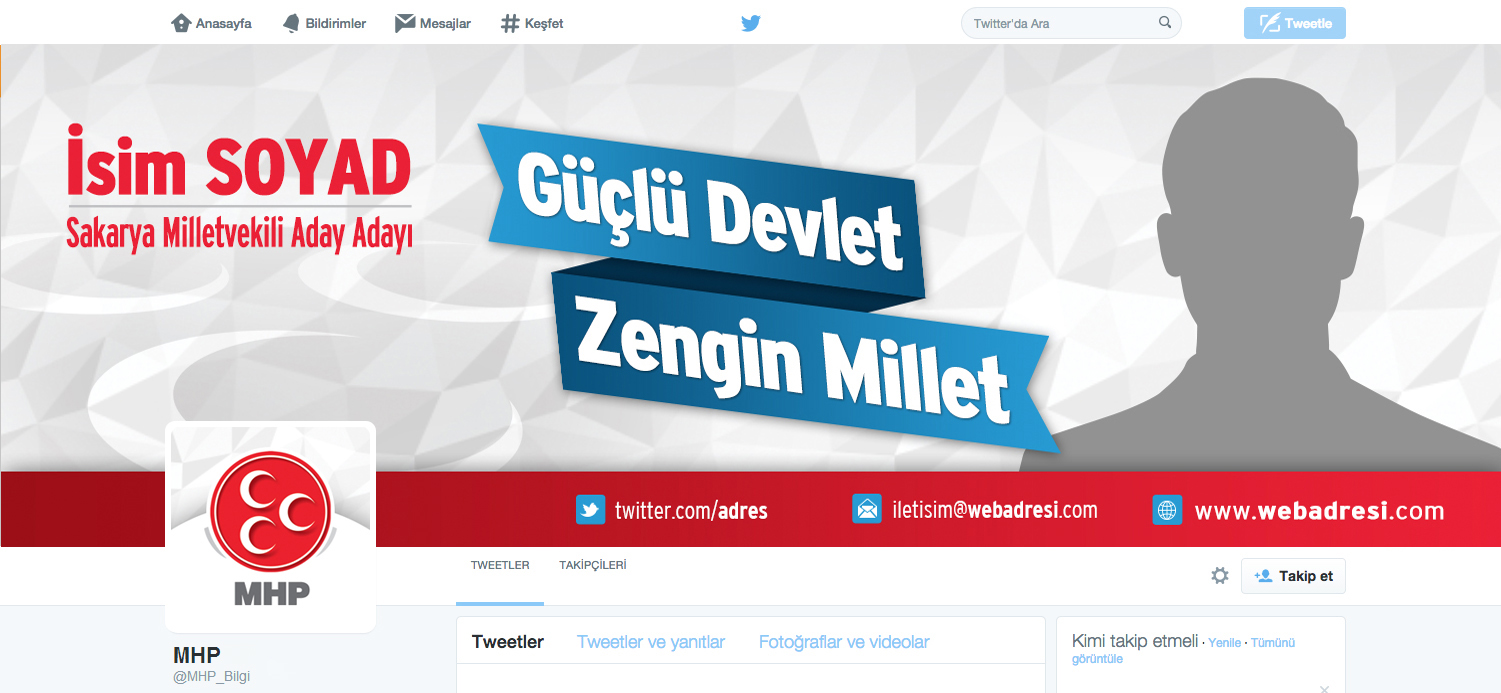Select the TWEETLER profile tab
The width and height of the screenshot is (1501, 693).
[500, 565]
